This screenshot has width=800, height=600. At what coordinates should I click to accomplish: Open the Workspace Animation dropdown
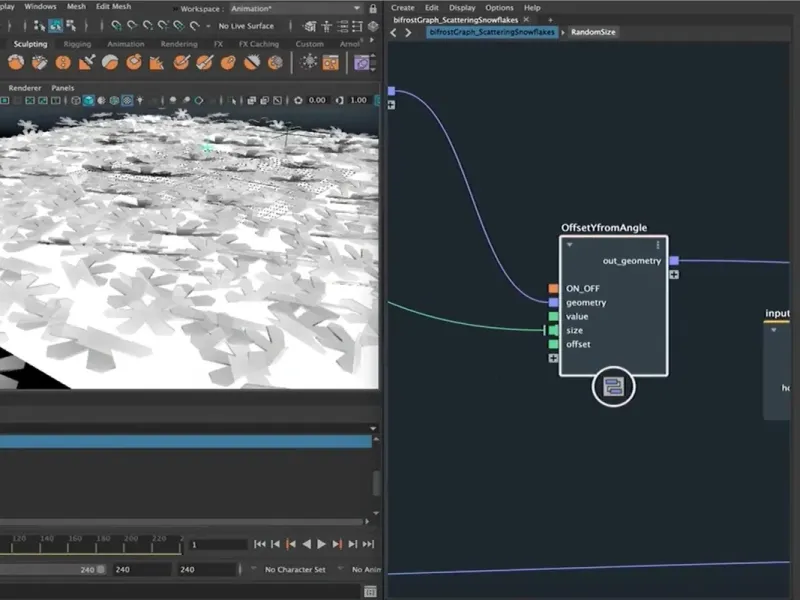coord(289,9)
